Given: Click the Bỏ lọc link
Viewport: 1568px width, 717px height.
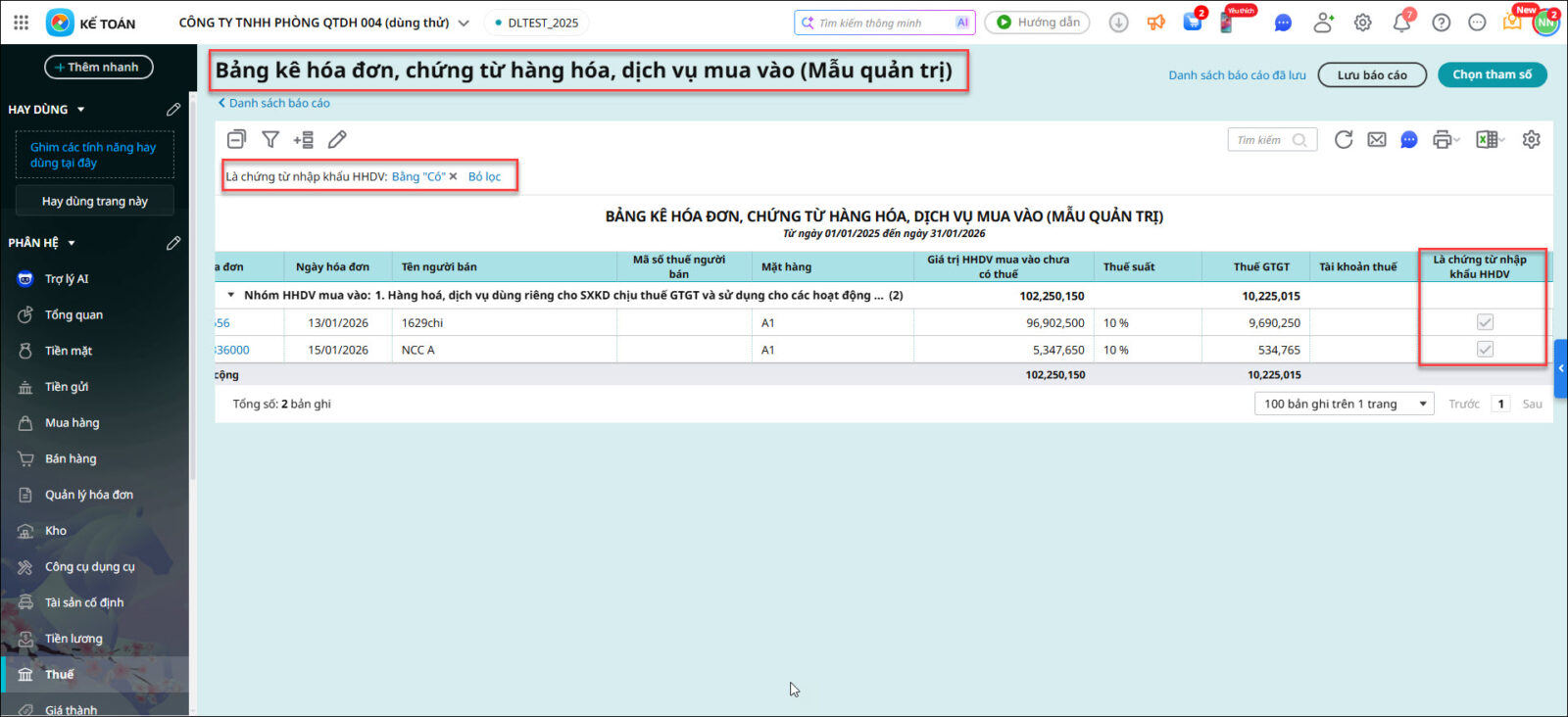Looking at the screenshot, I should [x=484, y=177].
